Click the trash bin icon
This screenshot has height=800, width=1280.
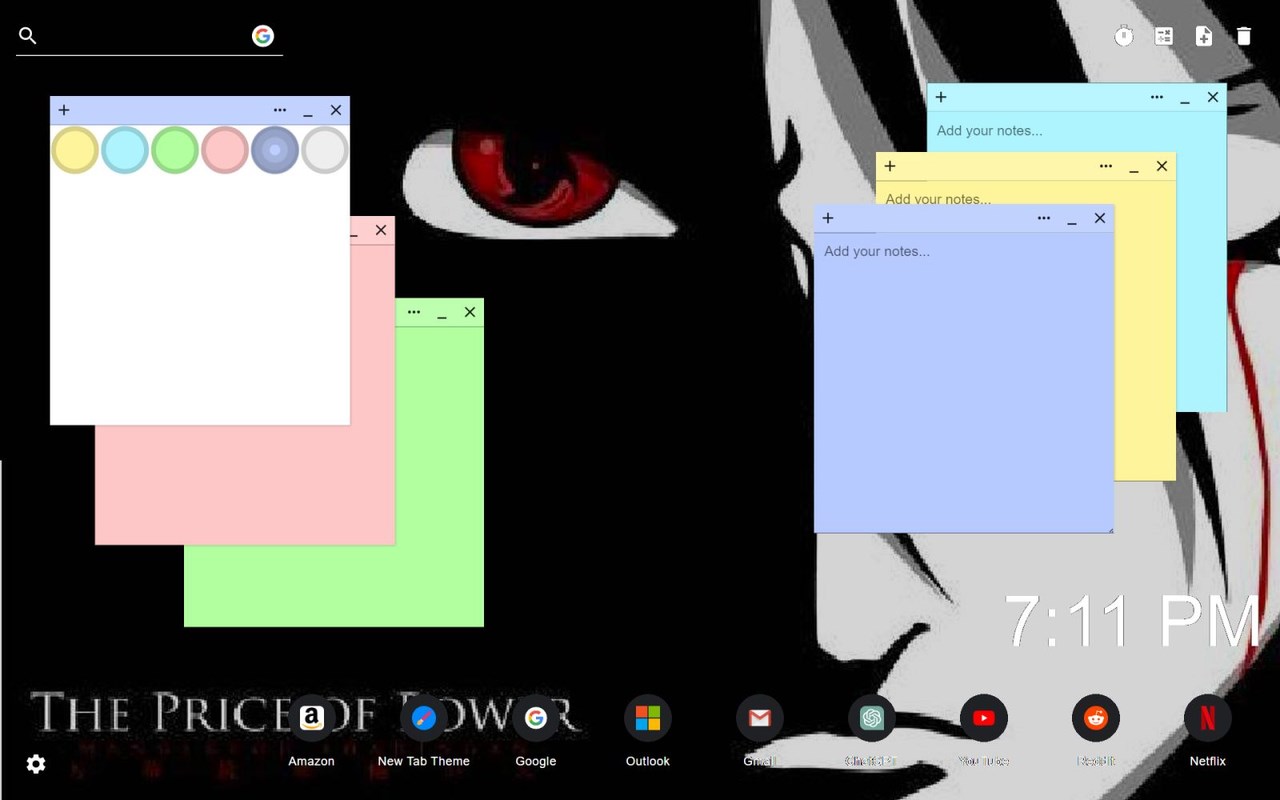tap(1244, 36)
